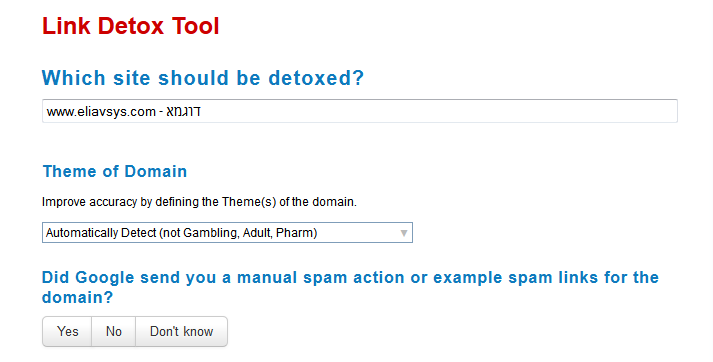
Task: Click the Theme of Domain heading
Action: (x=115, y=171)
